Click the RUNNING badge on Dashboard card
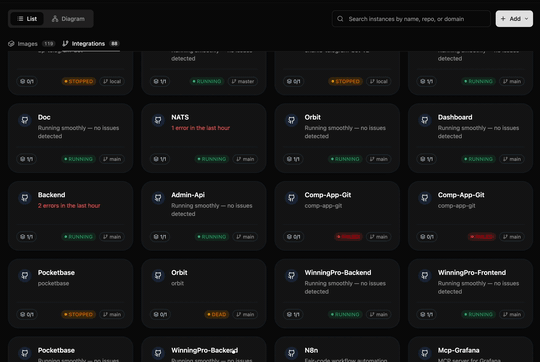This screenshot has width=540, height=362. point(478,159)
